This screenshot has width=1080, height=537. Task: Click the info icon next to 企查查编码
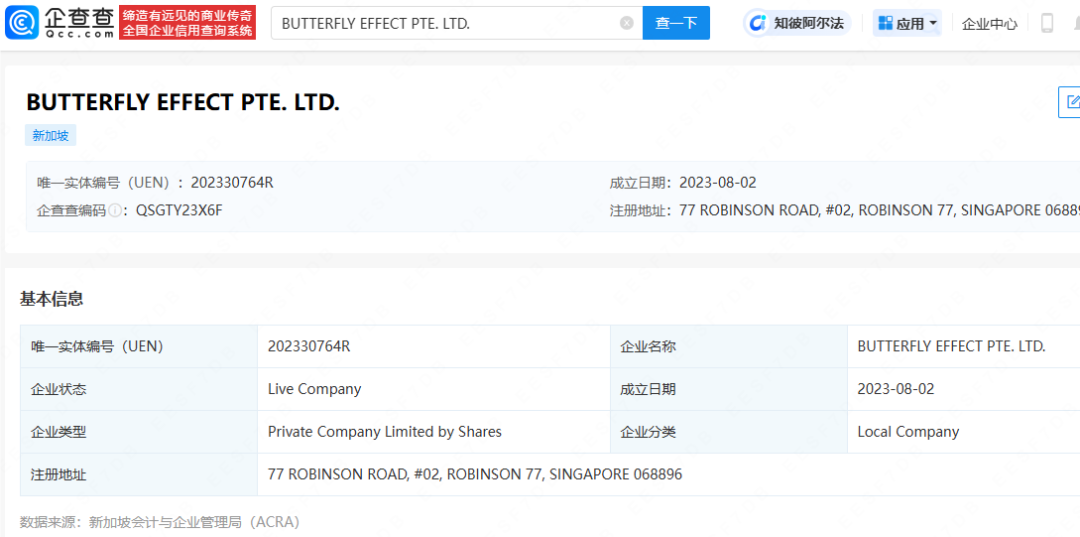(x=114, y=211)
